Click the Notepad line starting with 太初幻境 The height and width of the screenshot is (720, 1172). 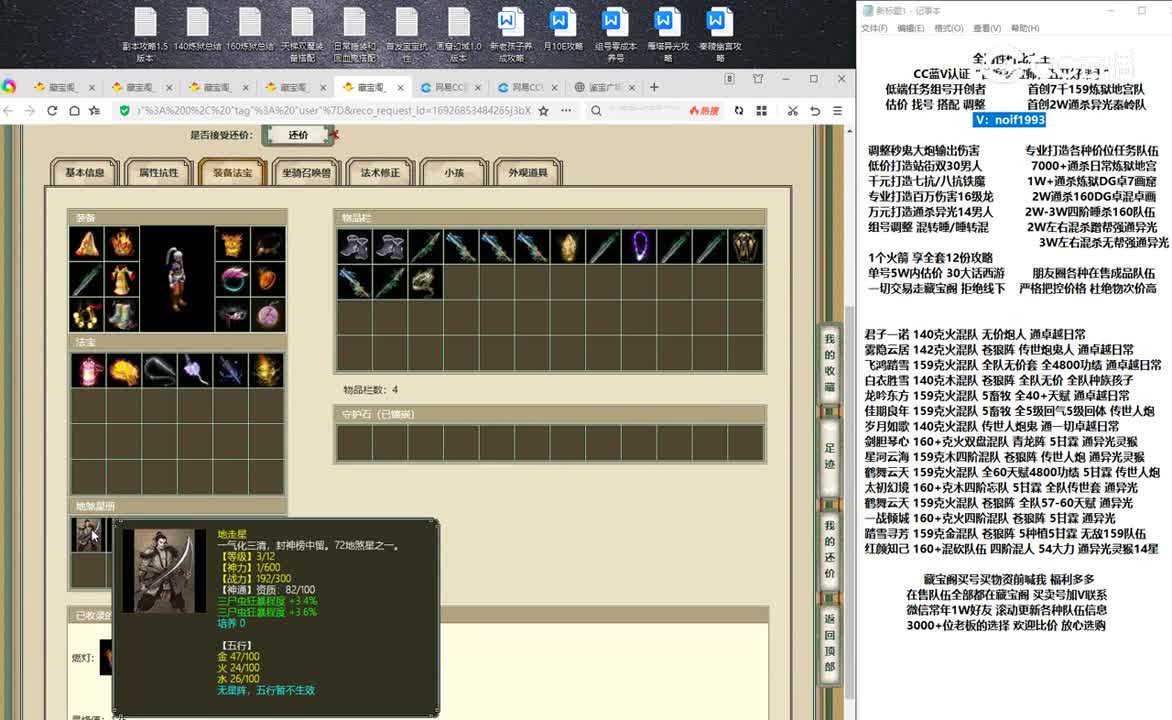click(x=1001, y=487)
